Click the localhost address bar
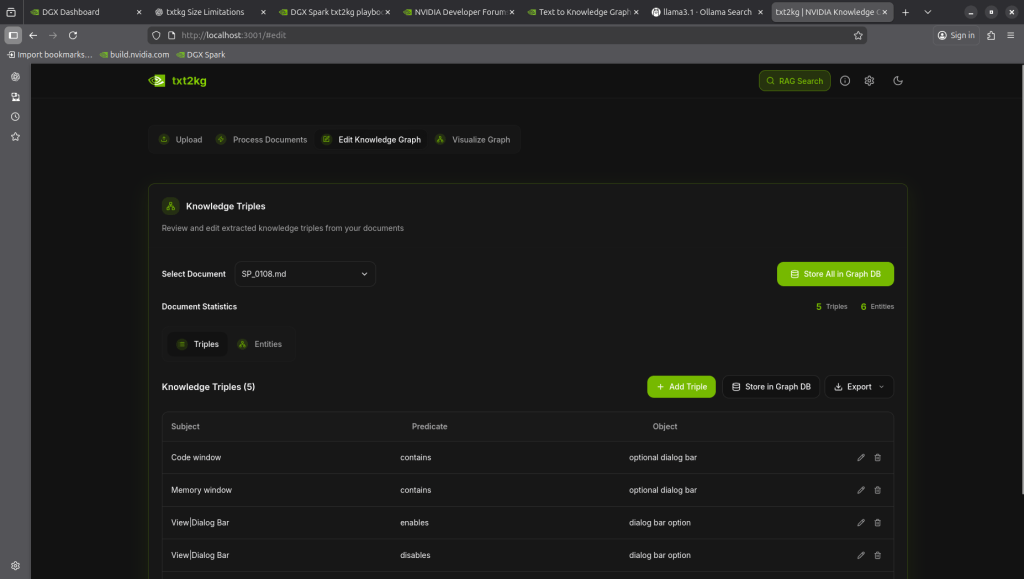Screen dimensions: 1024x579 coord(500,35)
